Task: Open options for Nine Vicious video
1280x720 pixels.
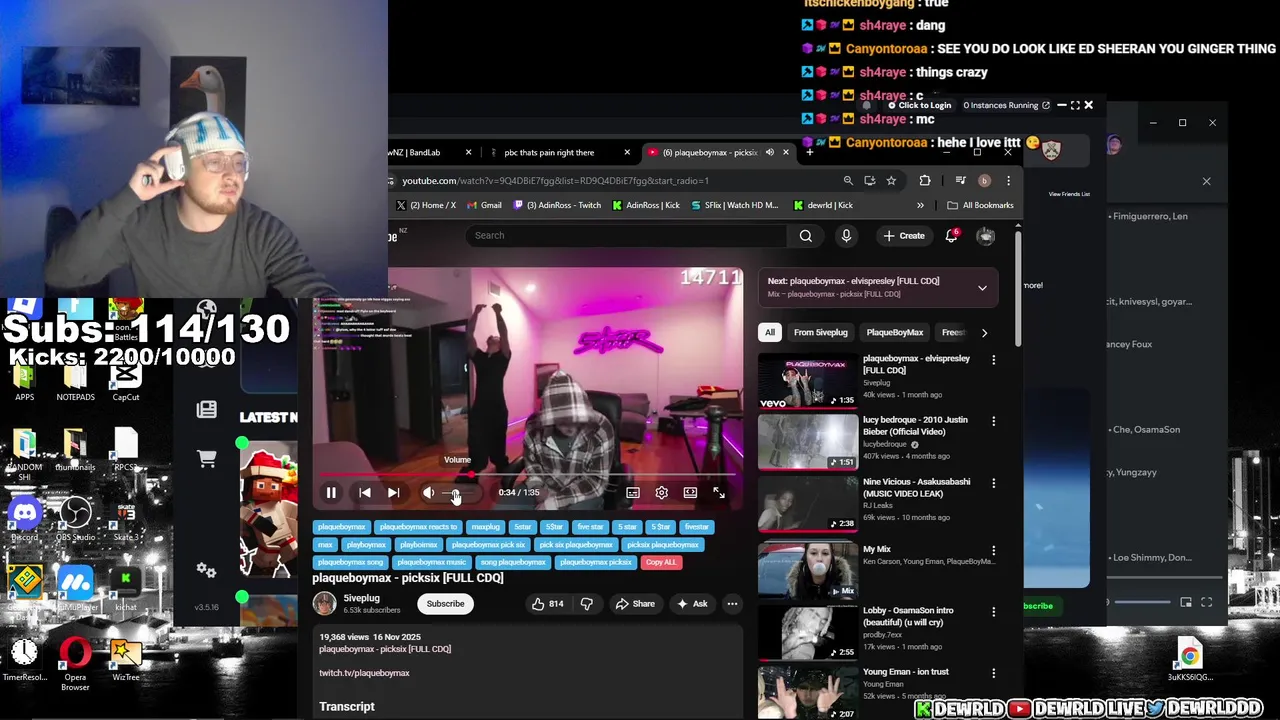Action: pos(993,483)
